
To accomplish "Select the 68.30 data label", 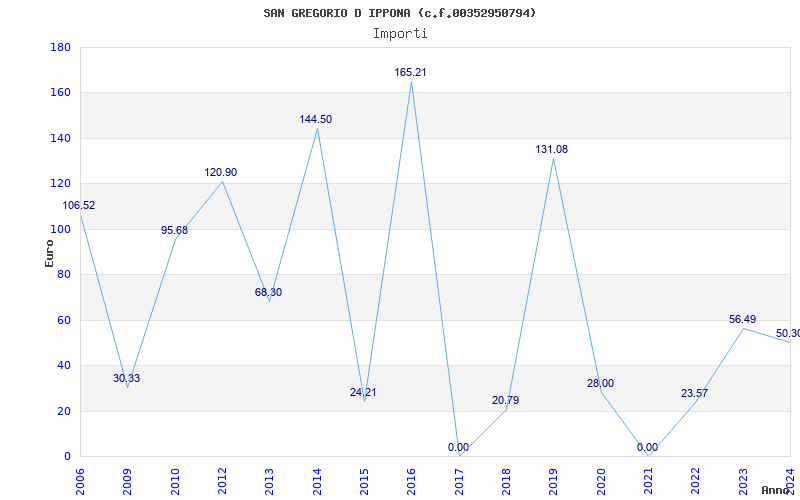I will click(268, 293).
